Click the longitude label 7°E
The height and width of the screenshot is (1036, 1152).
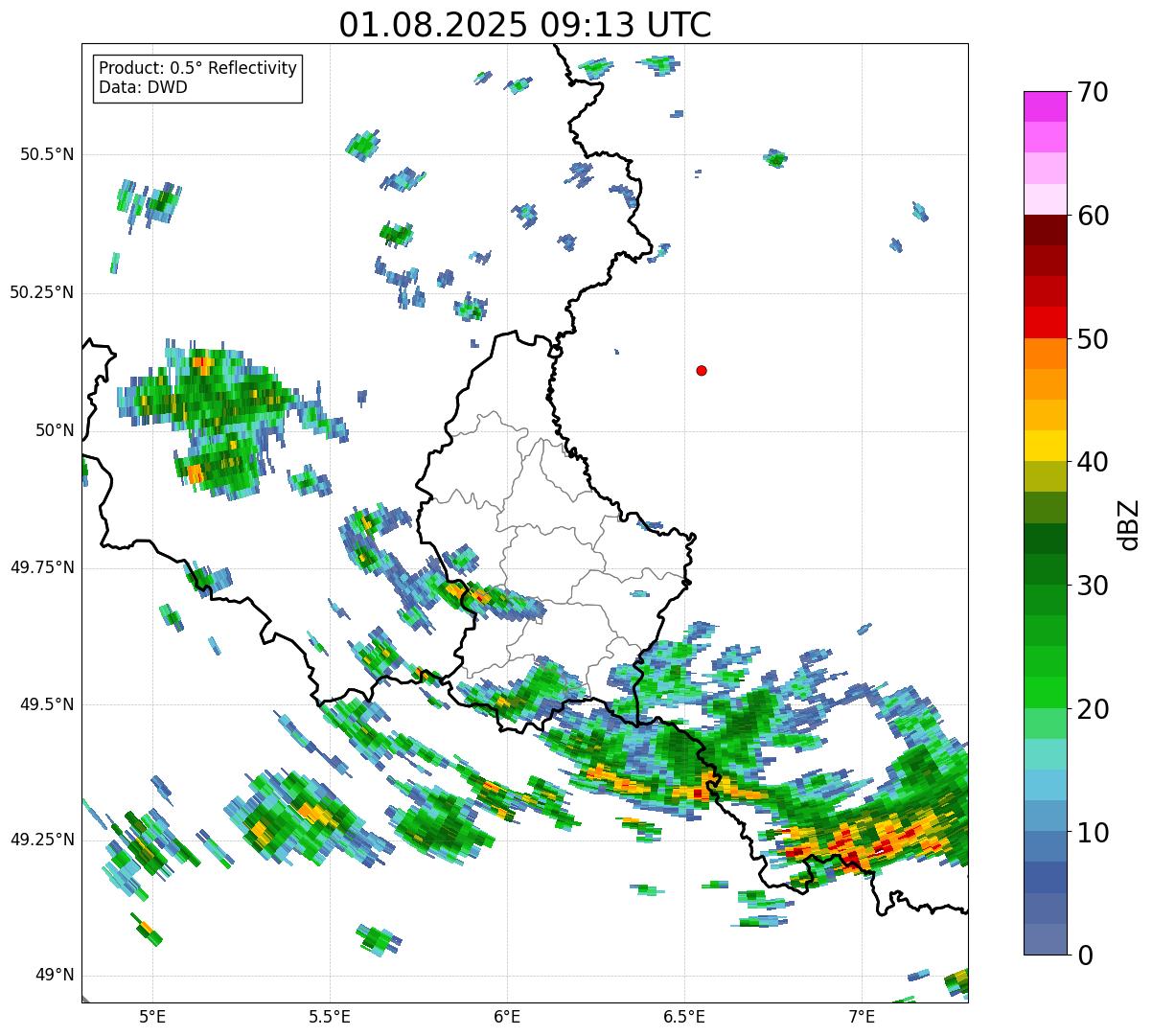pyautogui.click(x=862, y=1016)
